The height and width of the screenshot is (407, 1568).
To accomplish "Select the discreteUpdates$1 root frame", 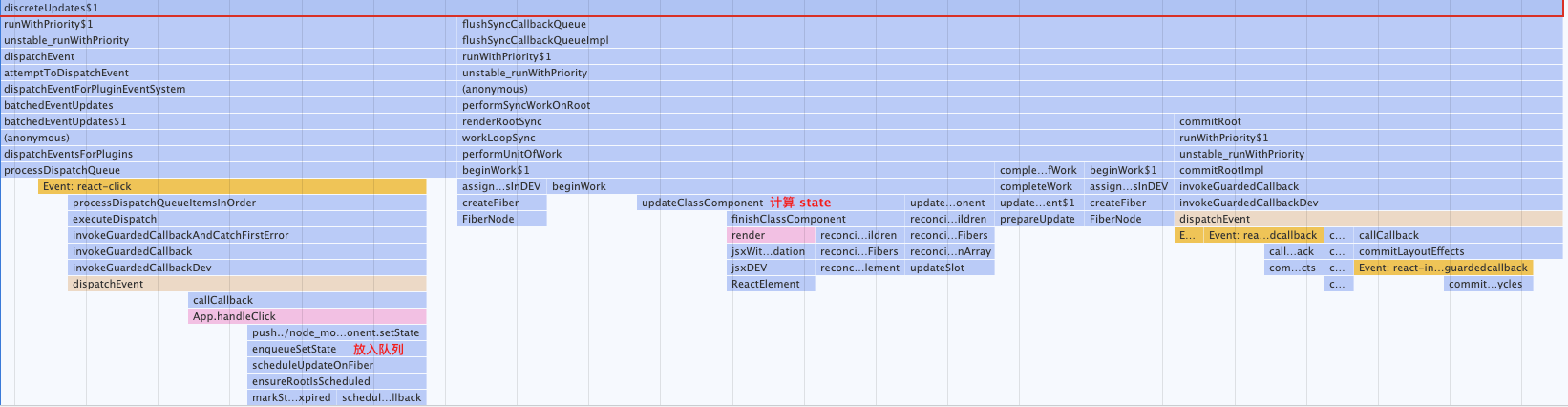I will tap(783, 8).
